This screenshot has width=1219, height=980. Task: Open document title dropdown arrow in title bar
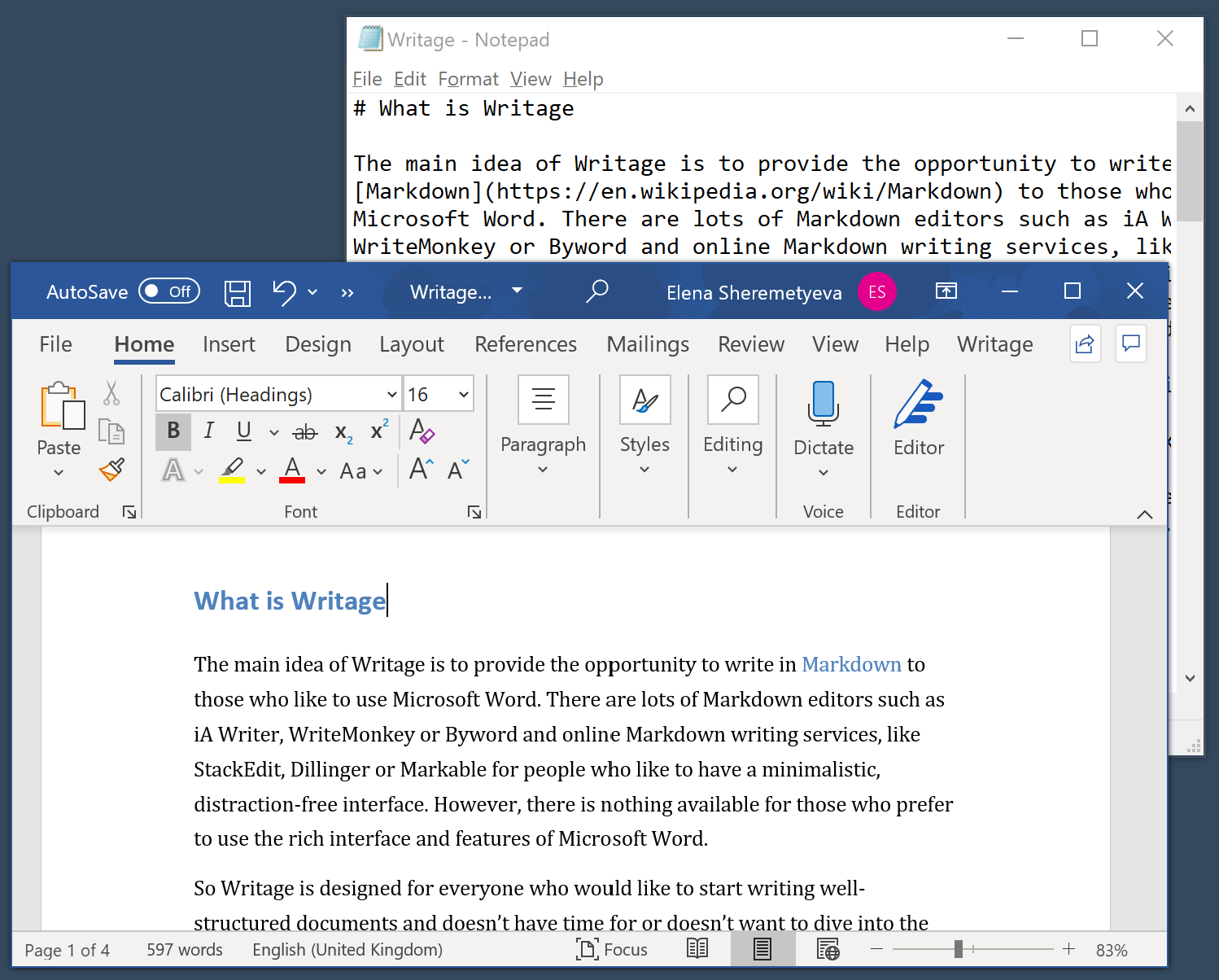(x=517, y=291)
